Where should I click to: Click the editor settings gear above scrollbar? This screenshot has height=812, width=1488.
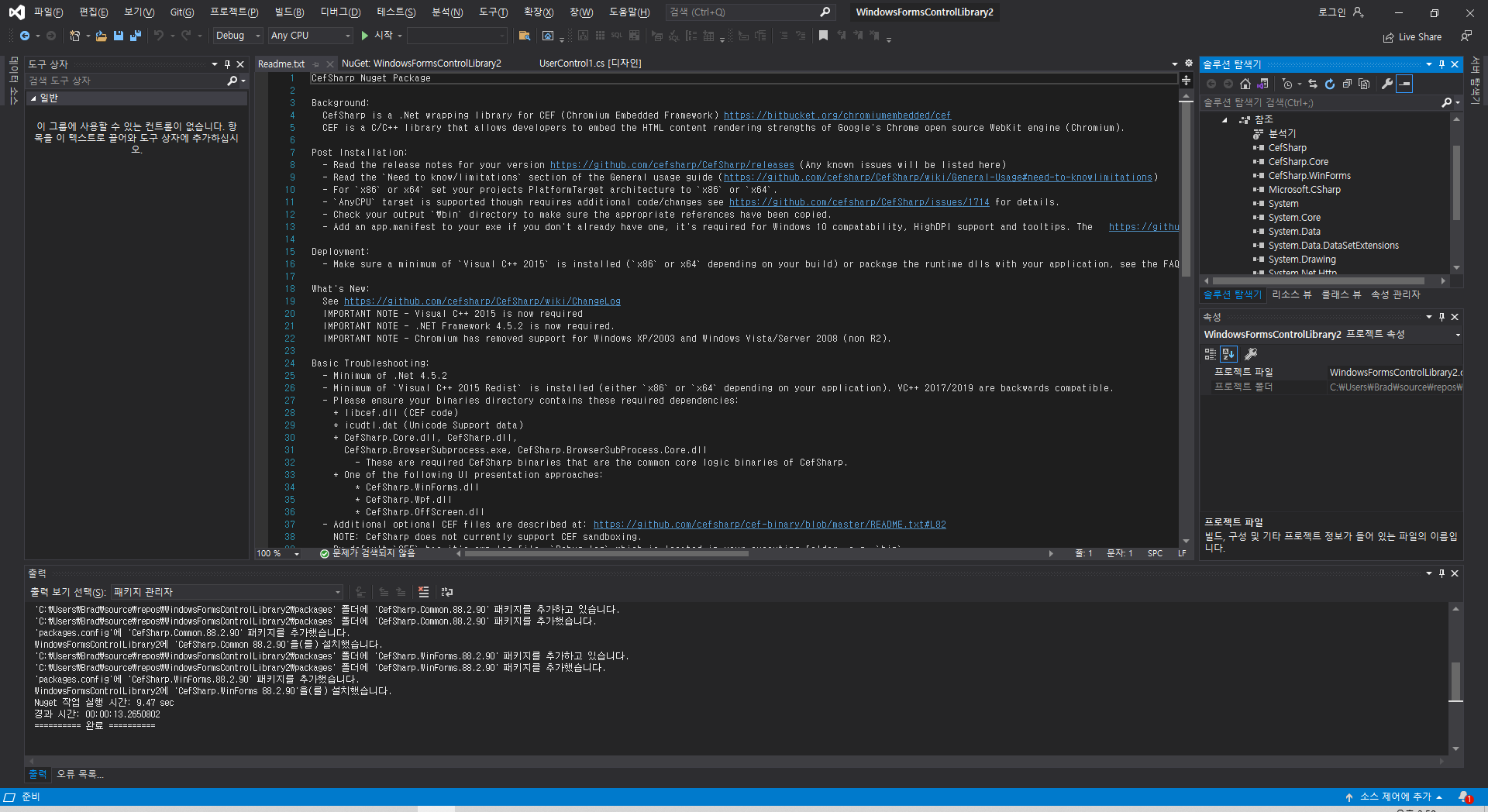(1189, 64)
